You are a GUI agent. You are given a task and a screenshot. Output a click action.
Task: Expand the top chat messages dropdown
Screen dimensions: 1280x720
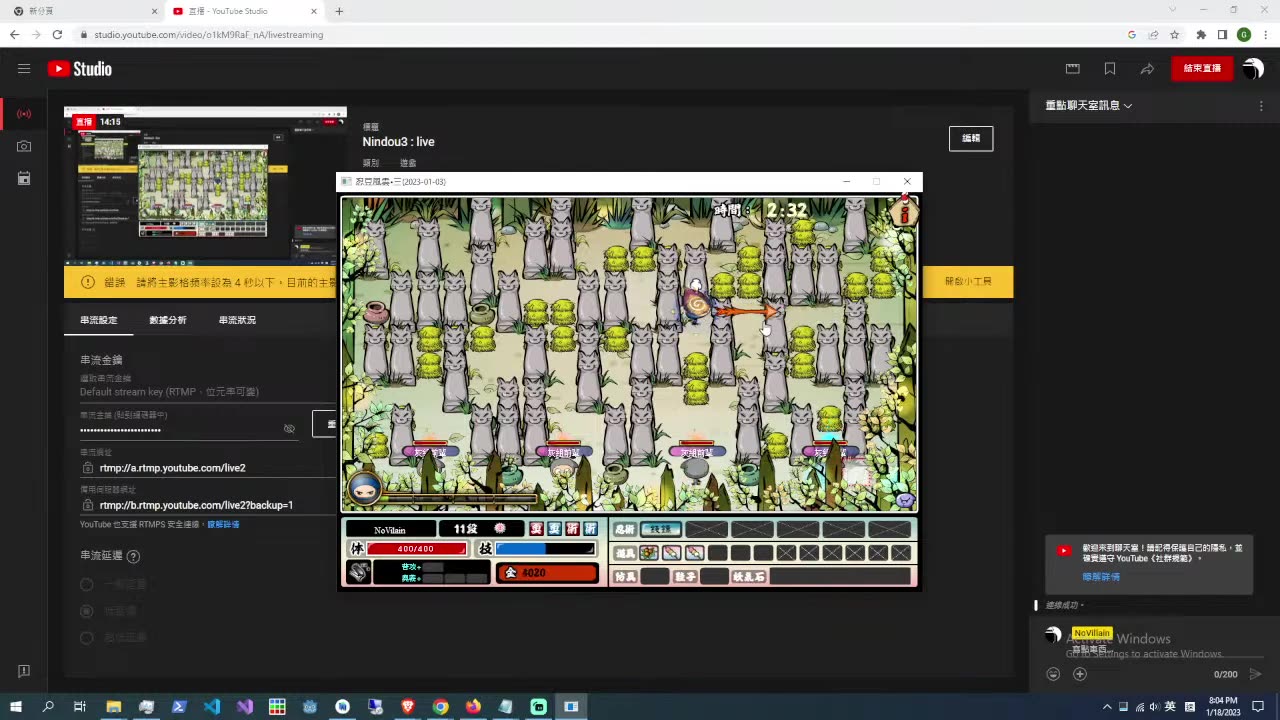click(x=1089, y=106)
